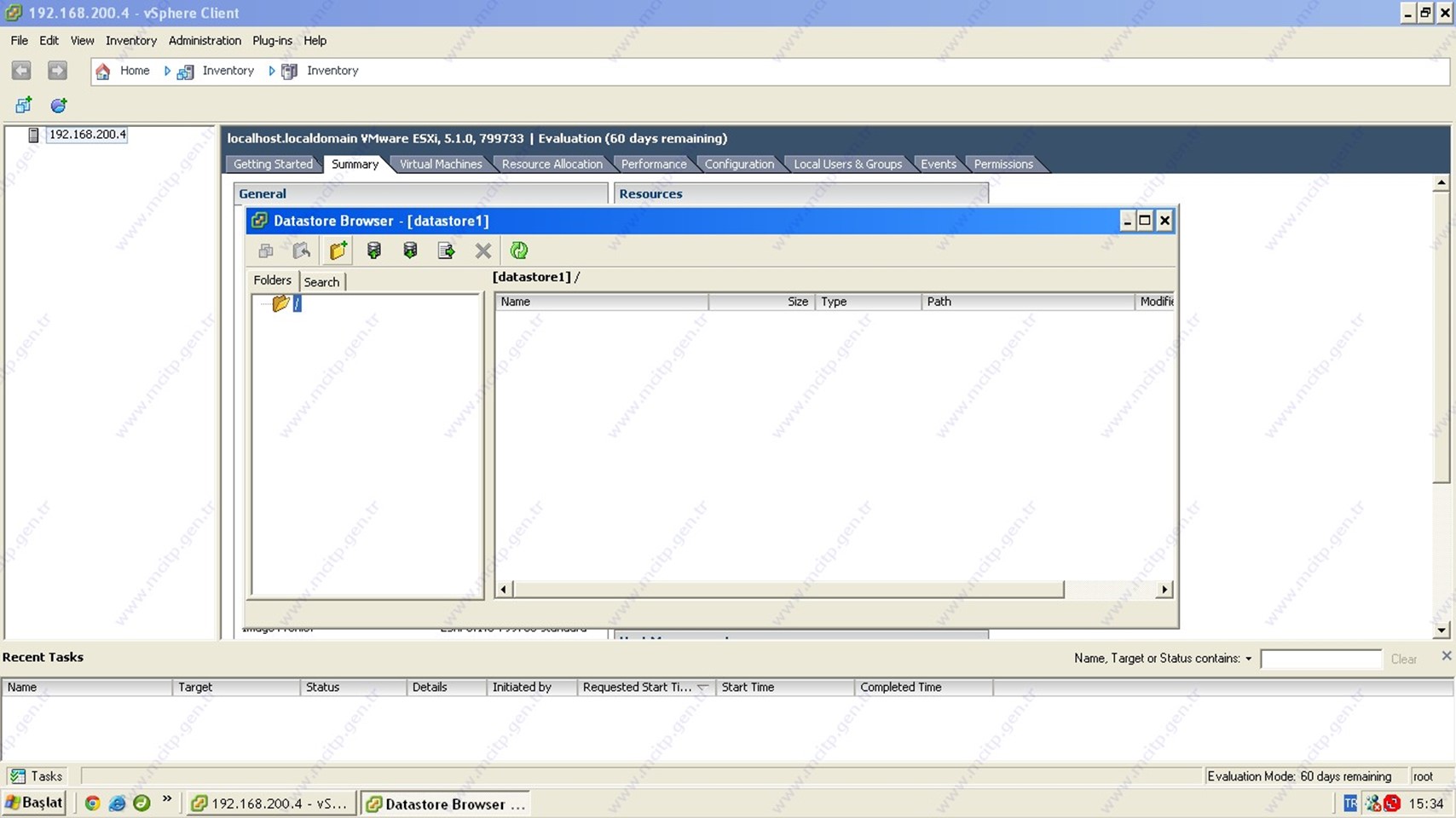Open the Inventory menu
This screenshot has height=818, width=1456.
(131, 40)
